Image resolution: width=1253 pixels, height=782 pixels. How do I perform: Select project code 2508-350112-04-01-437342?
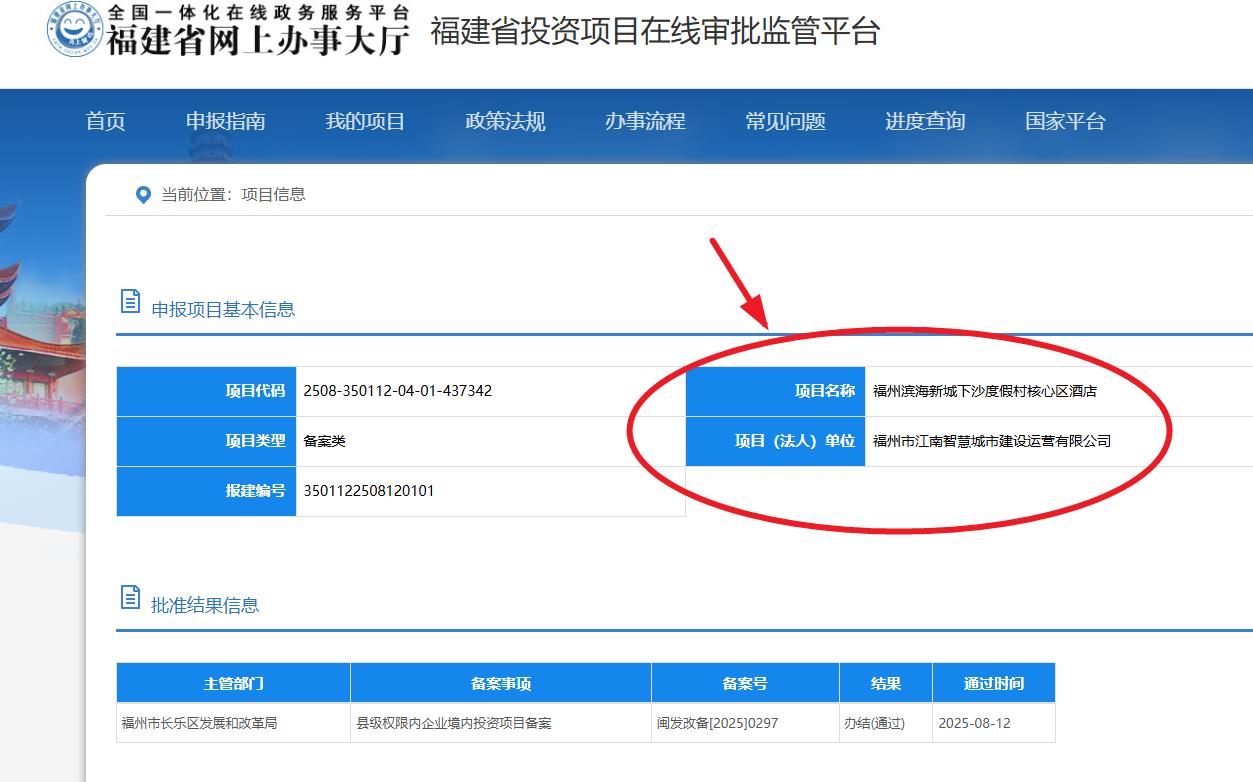coord(397,391)
